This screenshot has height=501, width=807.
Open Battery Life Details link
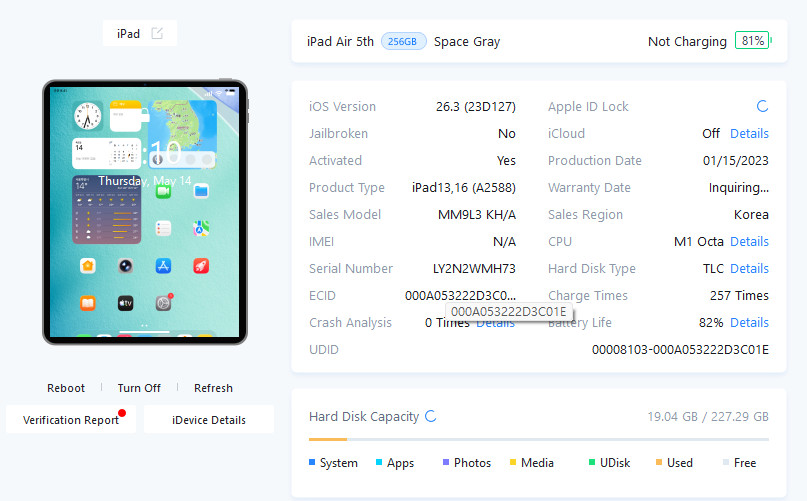click(x=749, y=322)
